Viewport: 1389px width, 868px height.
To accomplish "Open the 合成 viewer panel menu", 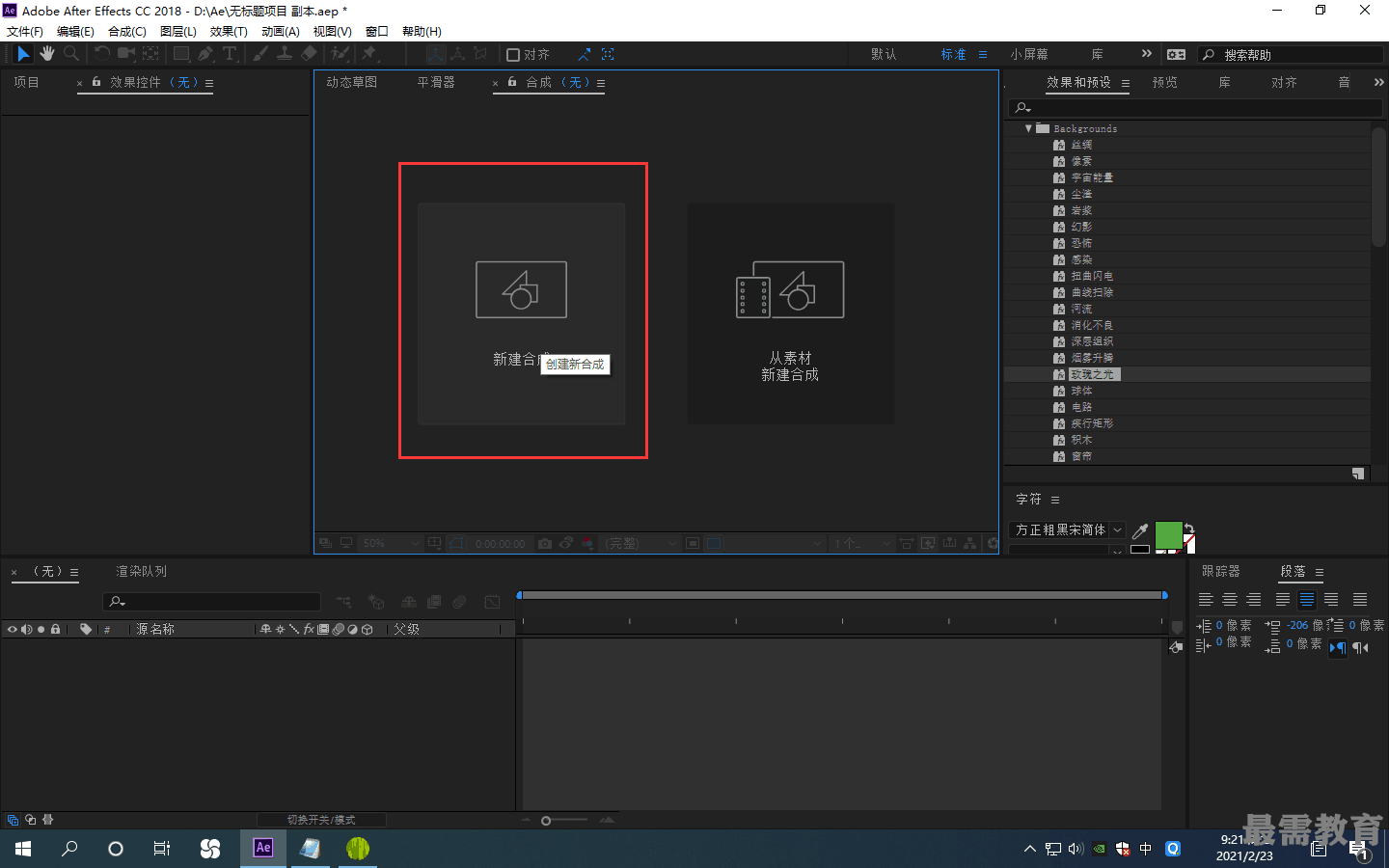I will (601, 83).
